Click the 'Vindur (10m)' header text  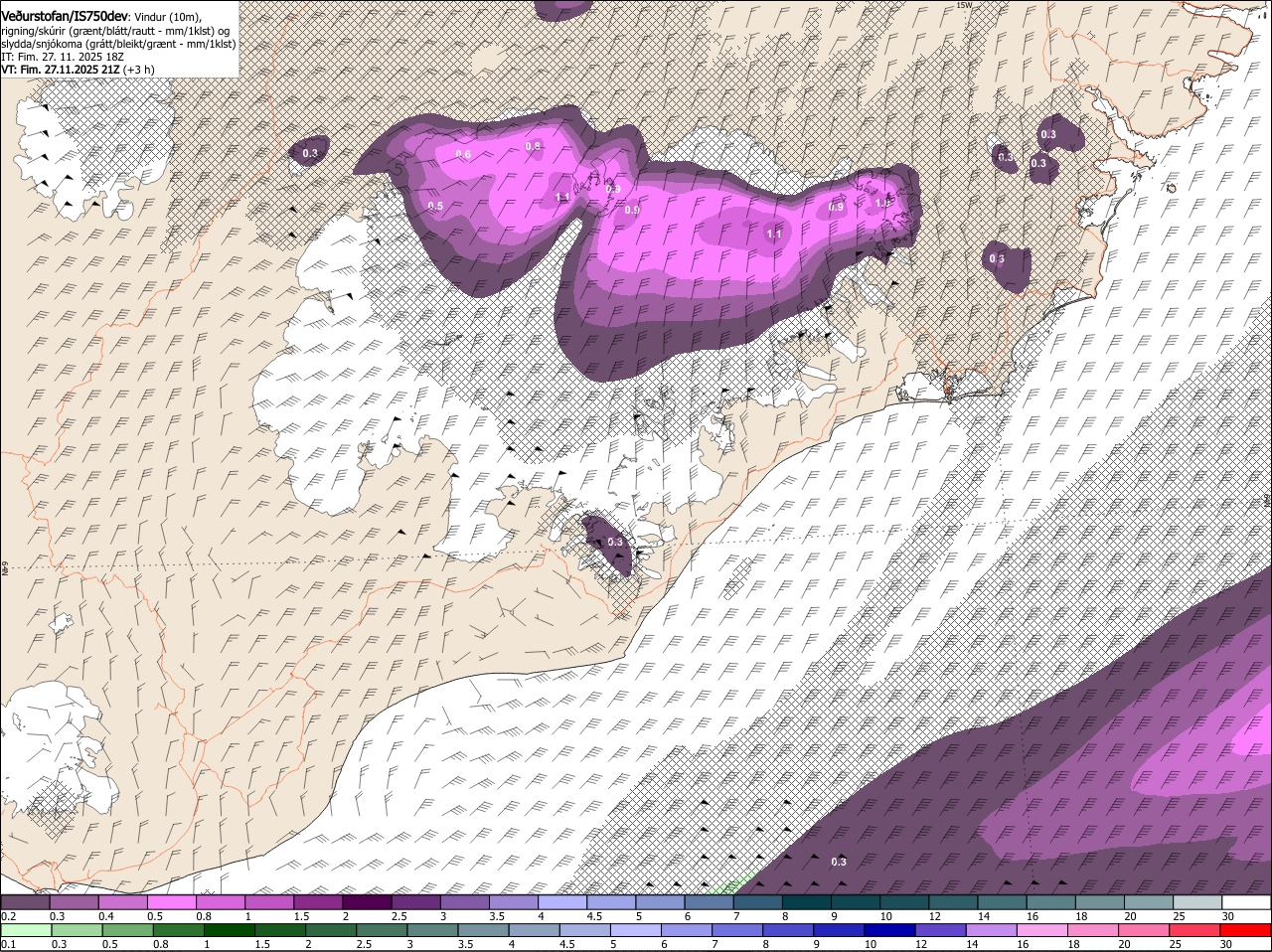167,18
